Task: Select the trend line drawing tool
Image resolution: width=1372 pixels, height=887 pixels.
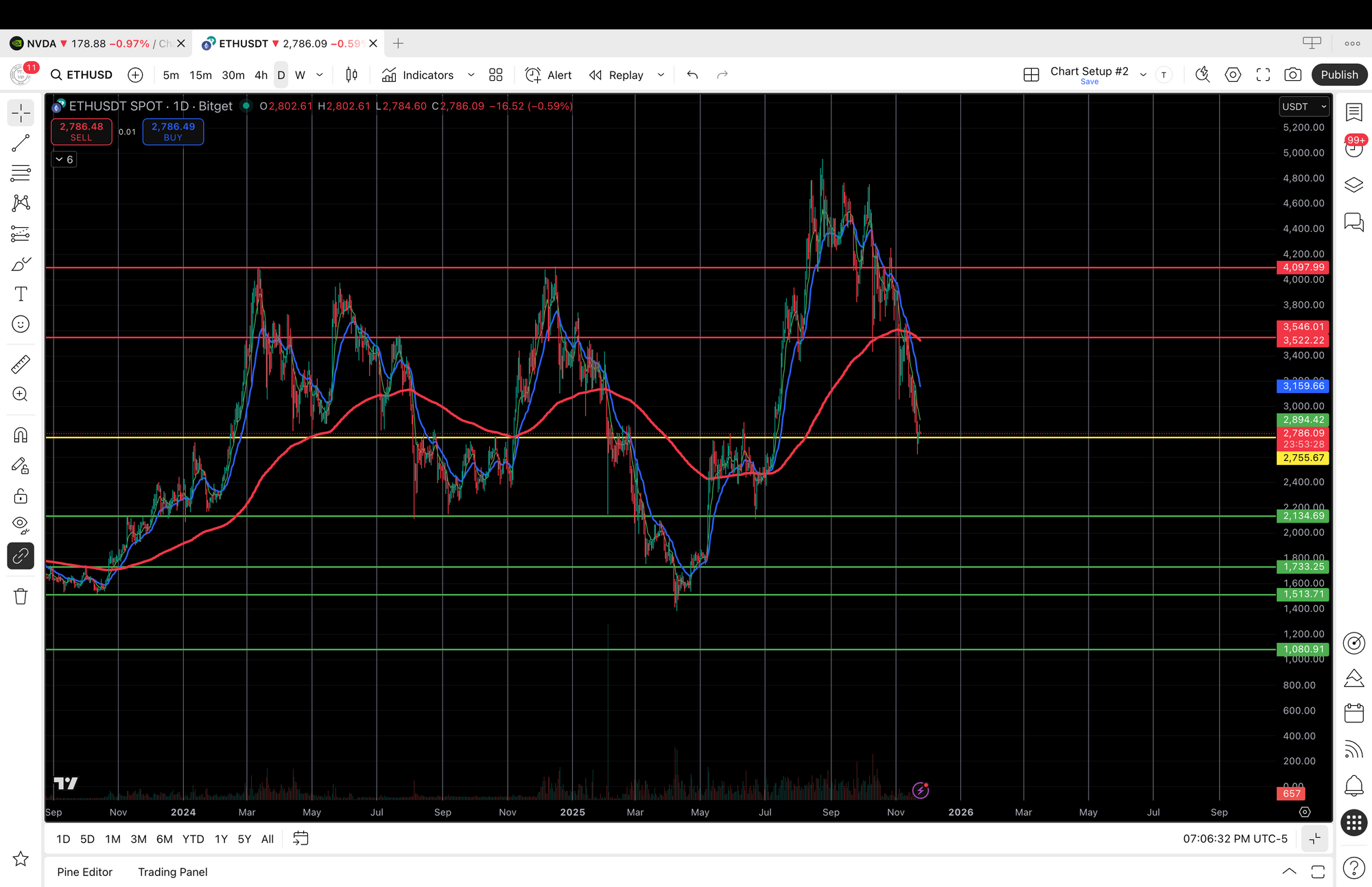Action: [x=21, y=143]
